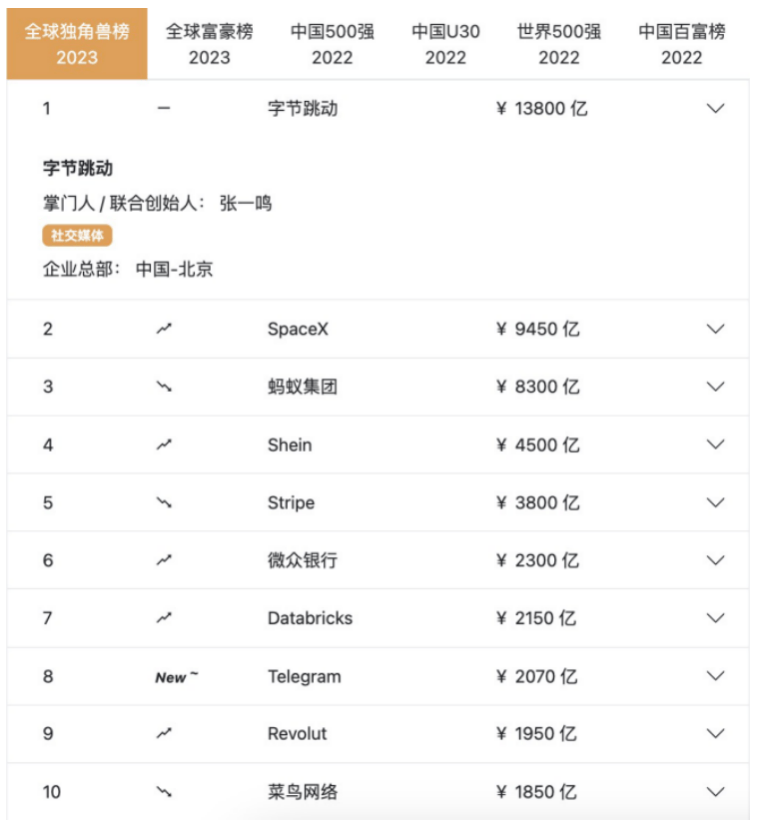Click the rising trend icon next to Shein

164,445
